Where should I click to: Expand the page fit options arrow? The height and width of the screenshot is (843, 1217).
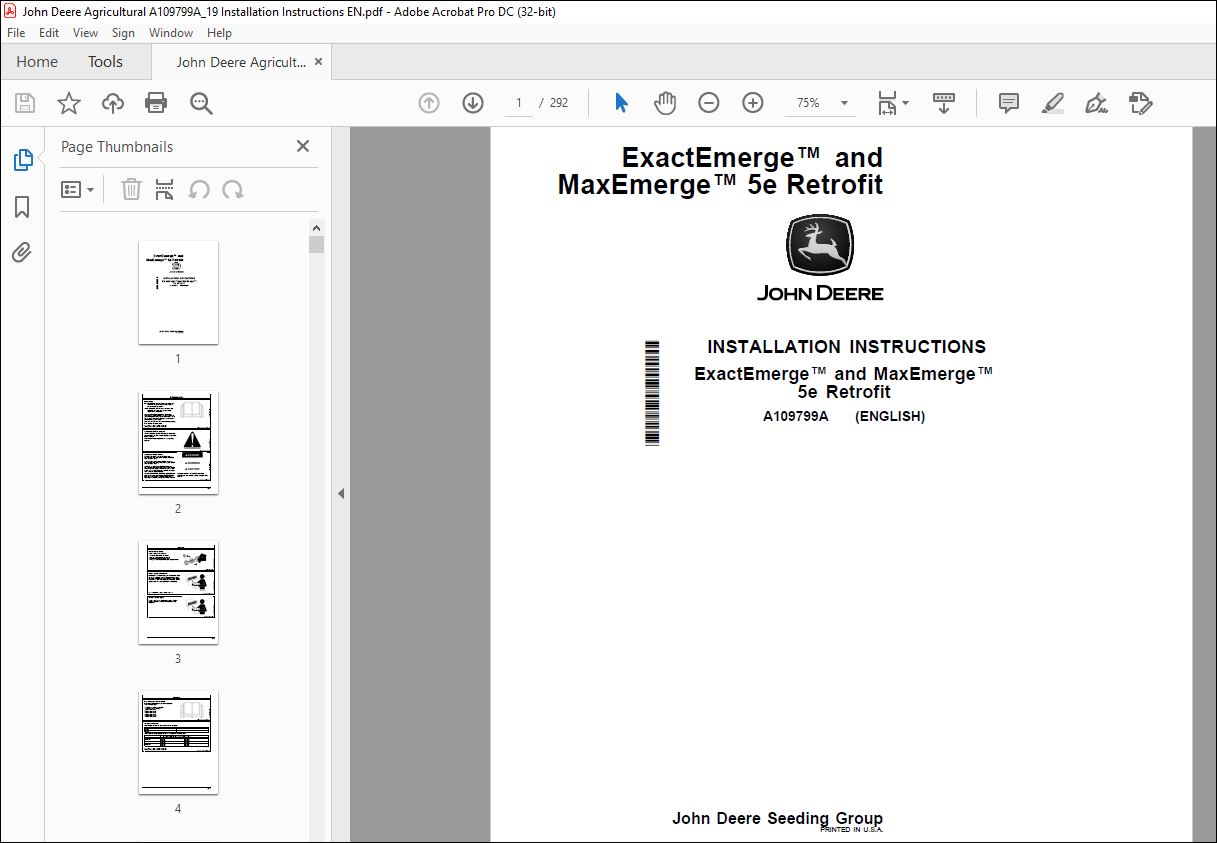point(906,103)
